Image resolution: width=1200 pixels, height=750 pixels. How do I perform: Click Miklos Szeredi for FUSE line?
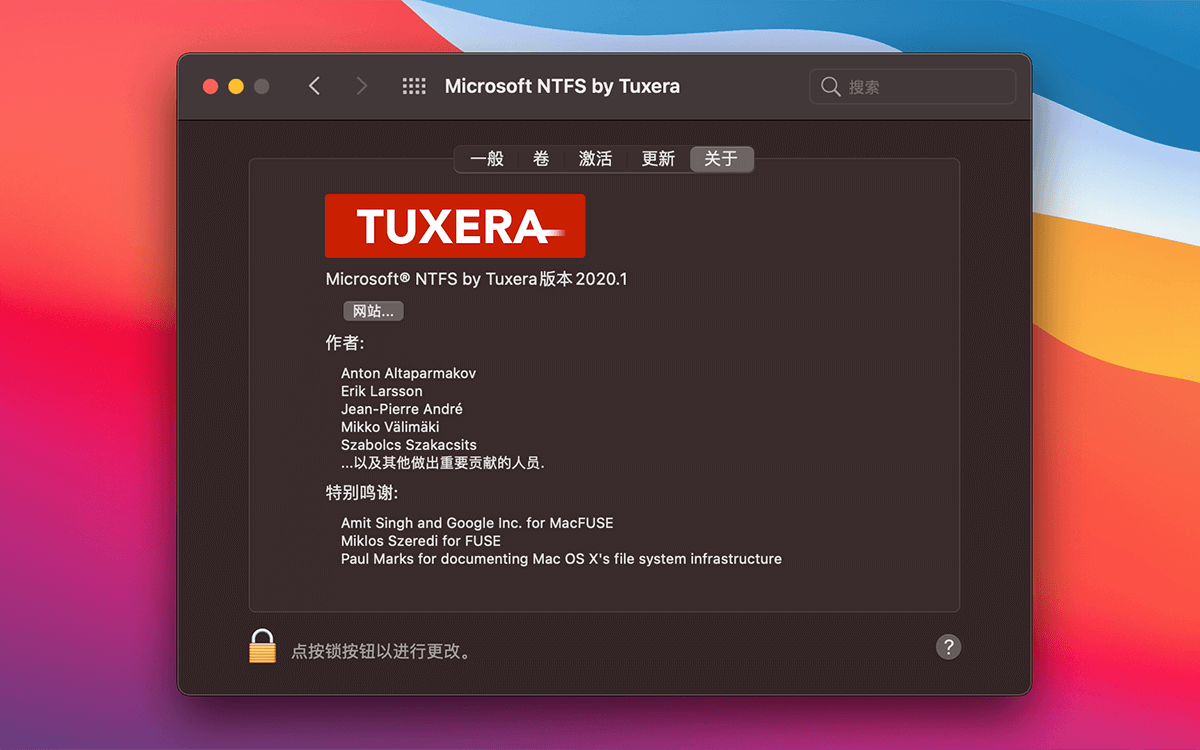[420, 541]
